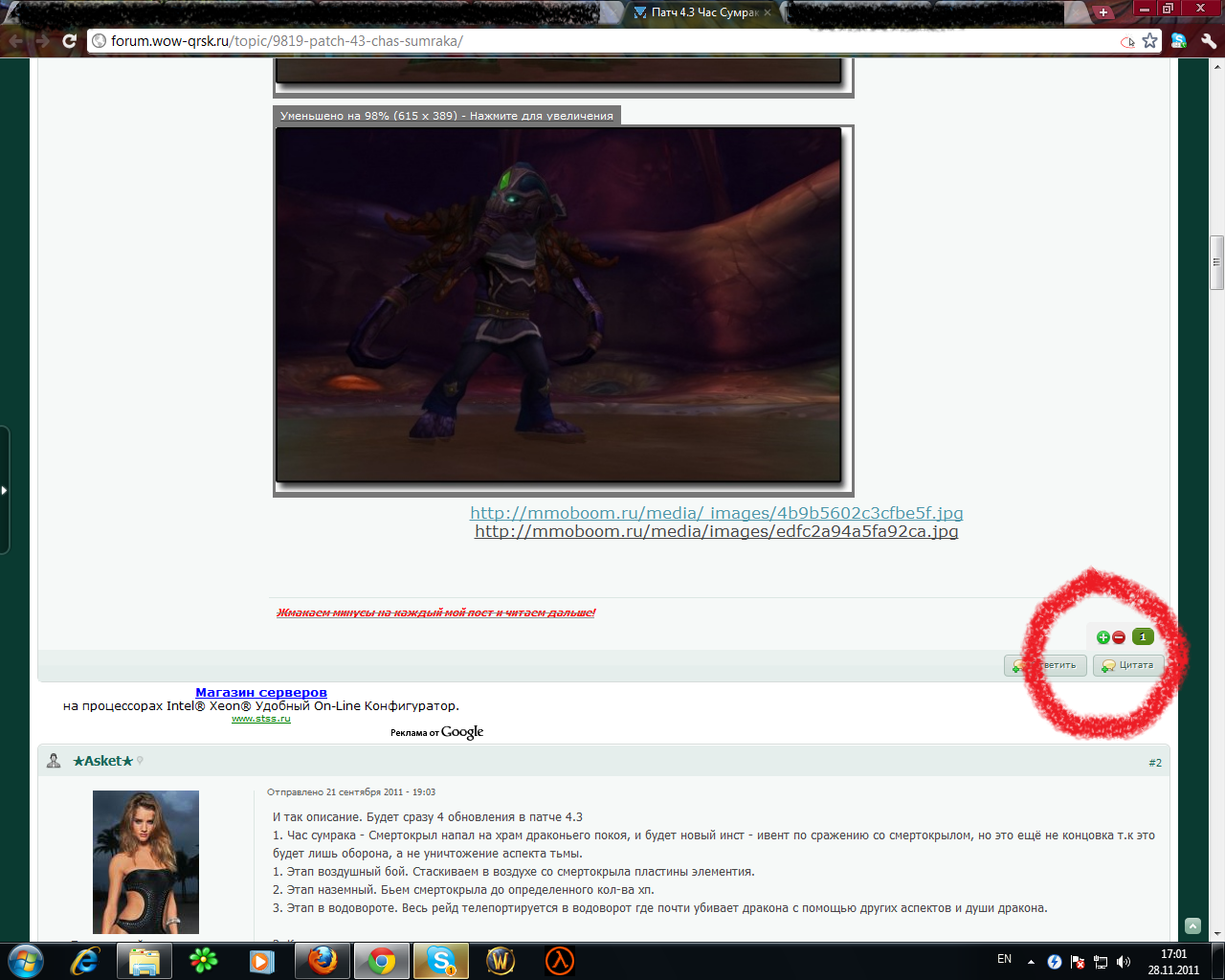Launch Internet Explorer from the taskbar
This screenshot has height=980, width=1225.
[85, 961]
